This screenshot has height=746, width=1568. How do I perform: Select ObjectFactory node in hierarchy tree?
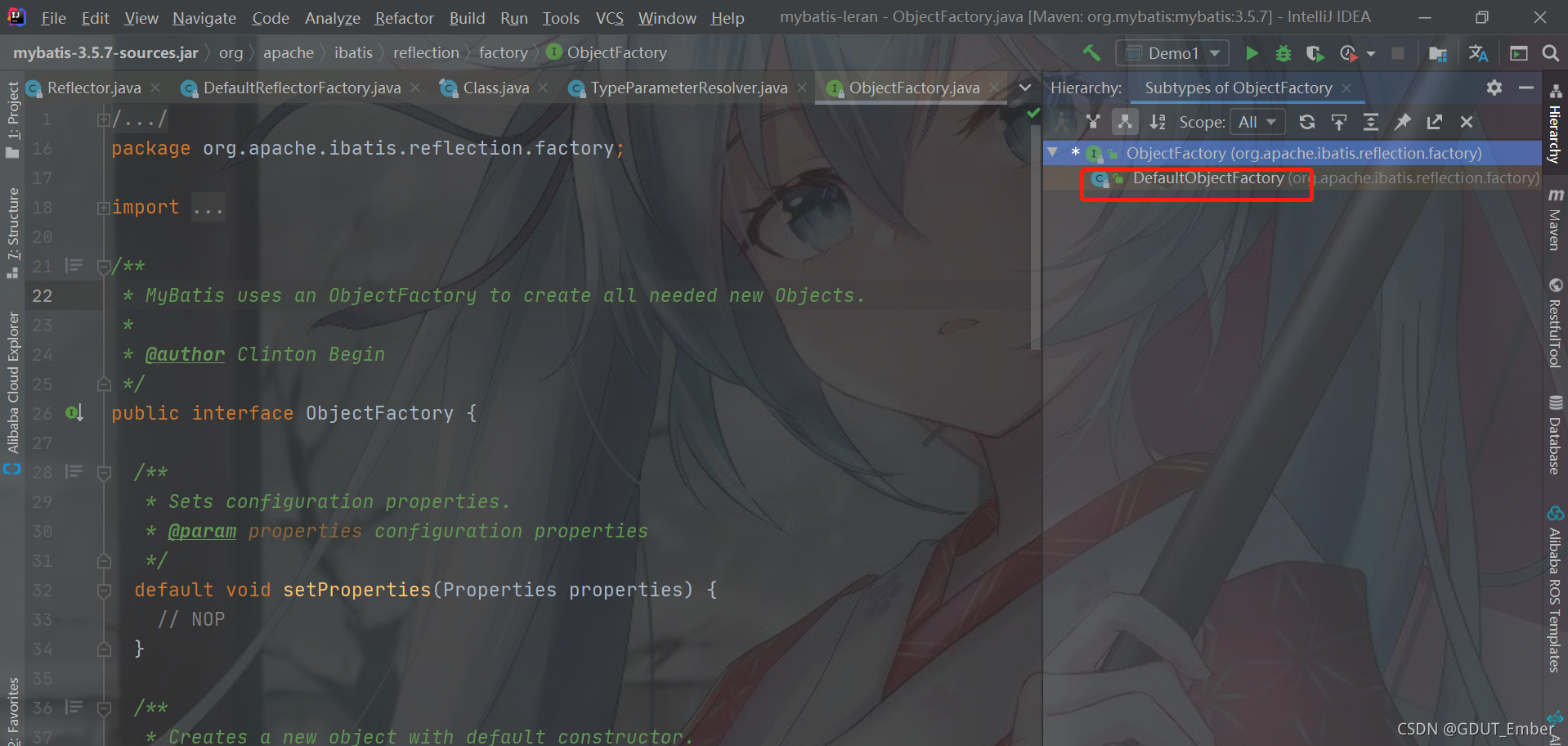coord(1304,153)
